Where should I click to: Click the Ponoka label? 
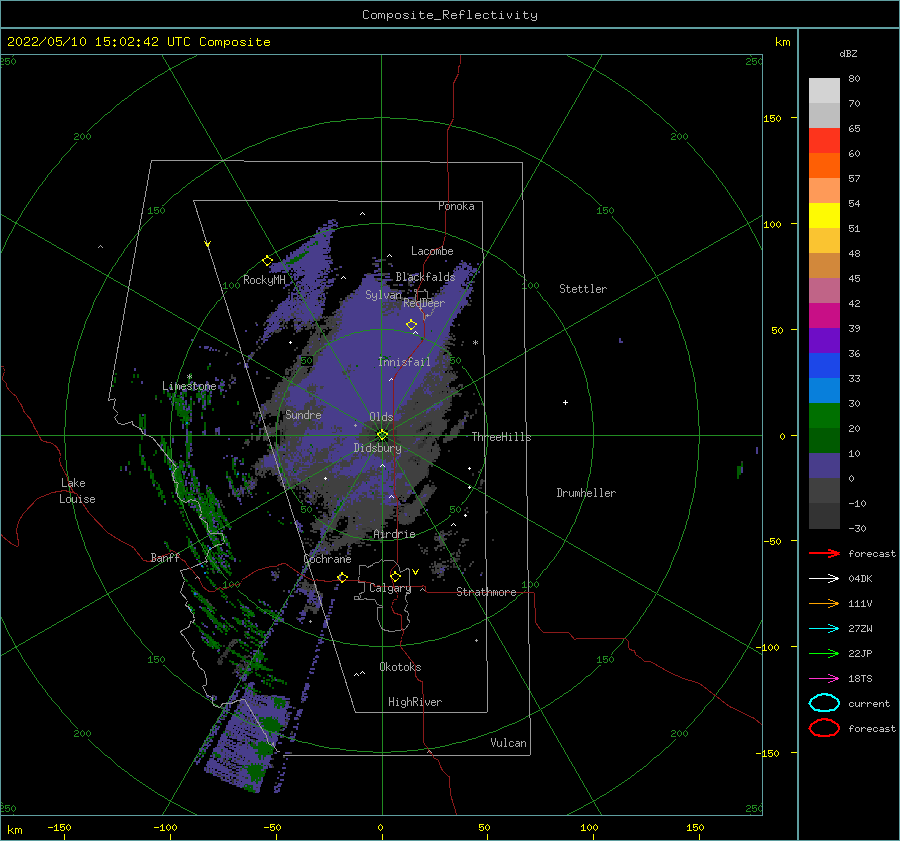pos(456,206)
